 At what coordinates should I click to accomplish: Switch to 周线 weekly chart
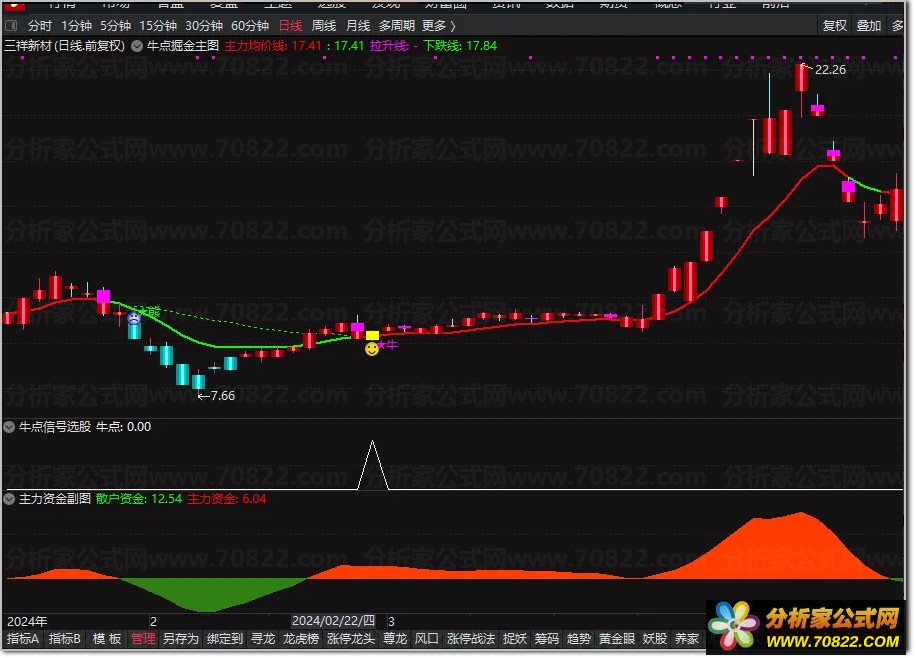click(324, 26)
